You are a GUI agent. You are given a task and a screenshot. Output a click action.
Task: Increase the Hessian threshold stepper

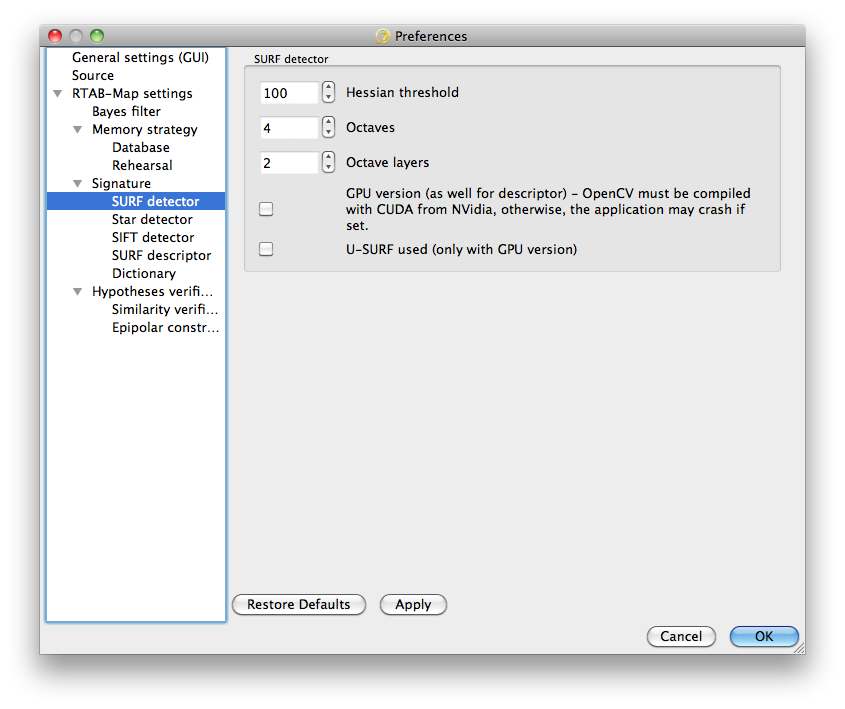pyautogui.click(x=328, y=87)
